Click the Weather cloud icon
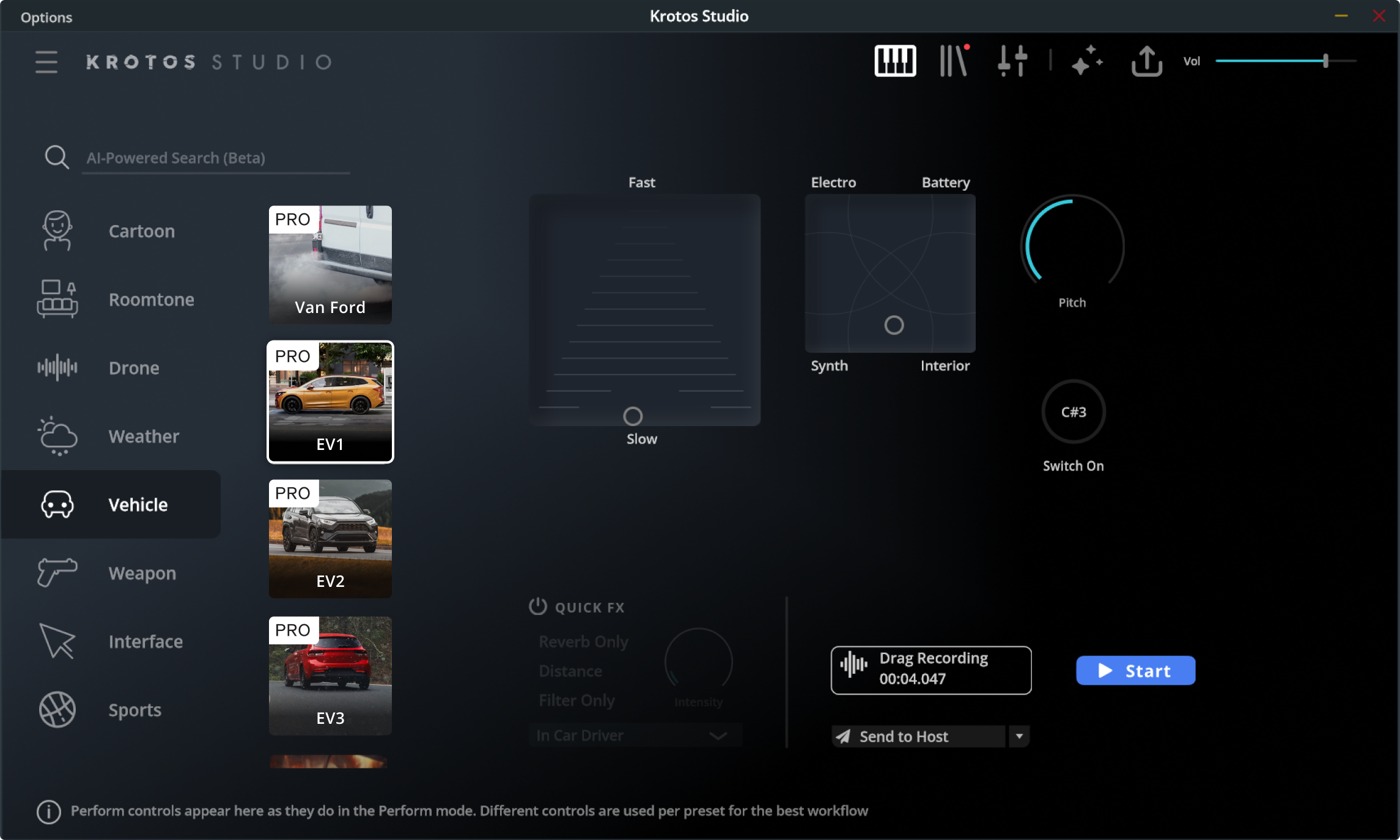The width and height of the screenshot is (1400, 840). tap(57, 436)
